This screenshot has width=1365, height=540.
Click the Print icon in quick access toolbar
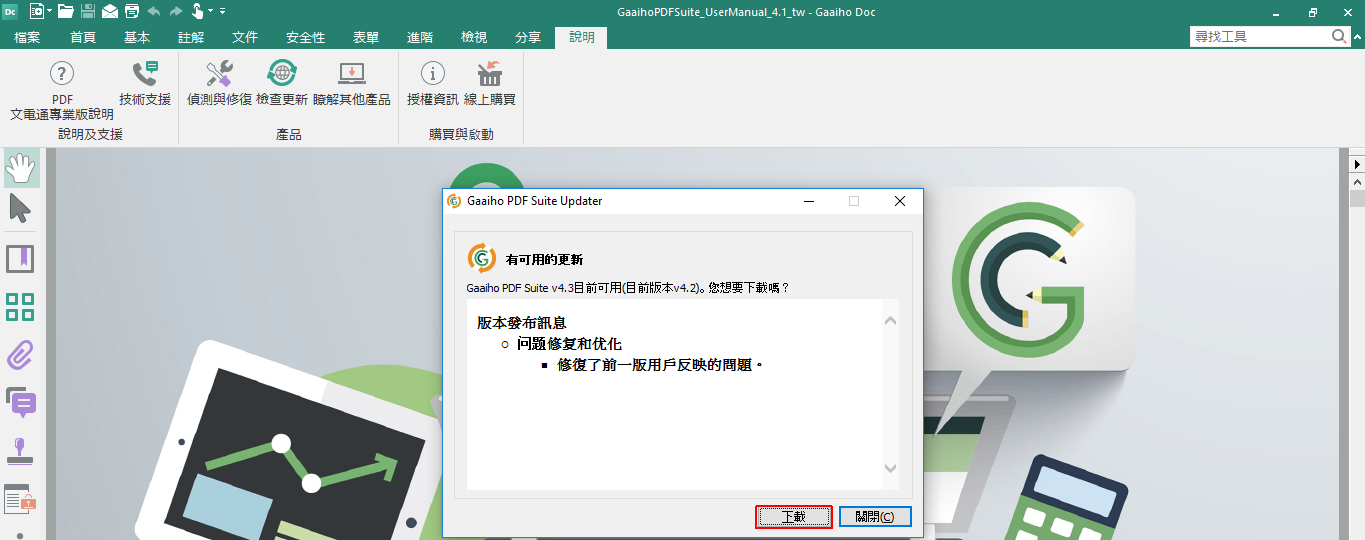[132, 11]
